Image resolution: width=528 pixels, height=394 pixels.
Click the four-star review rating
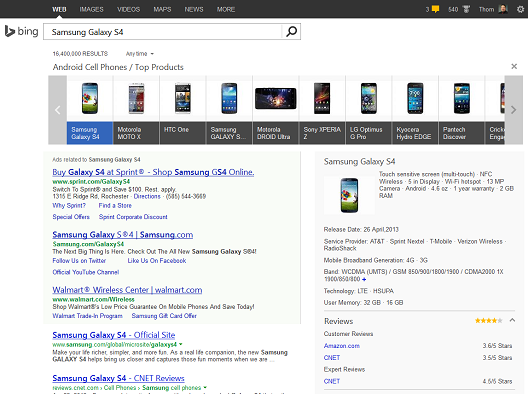coord(488,321)
